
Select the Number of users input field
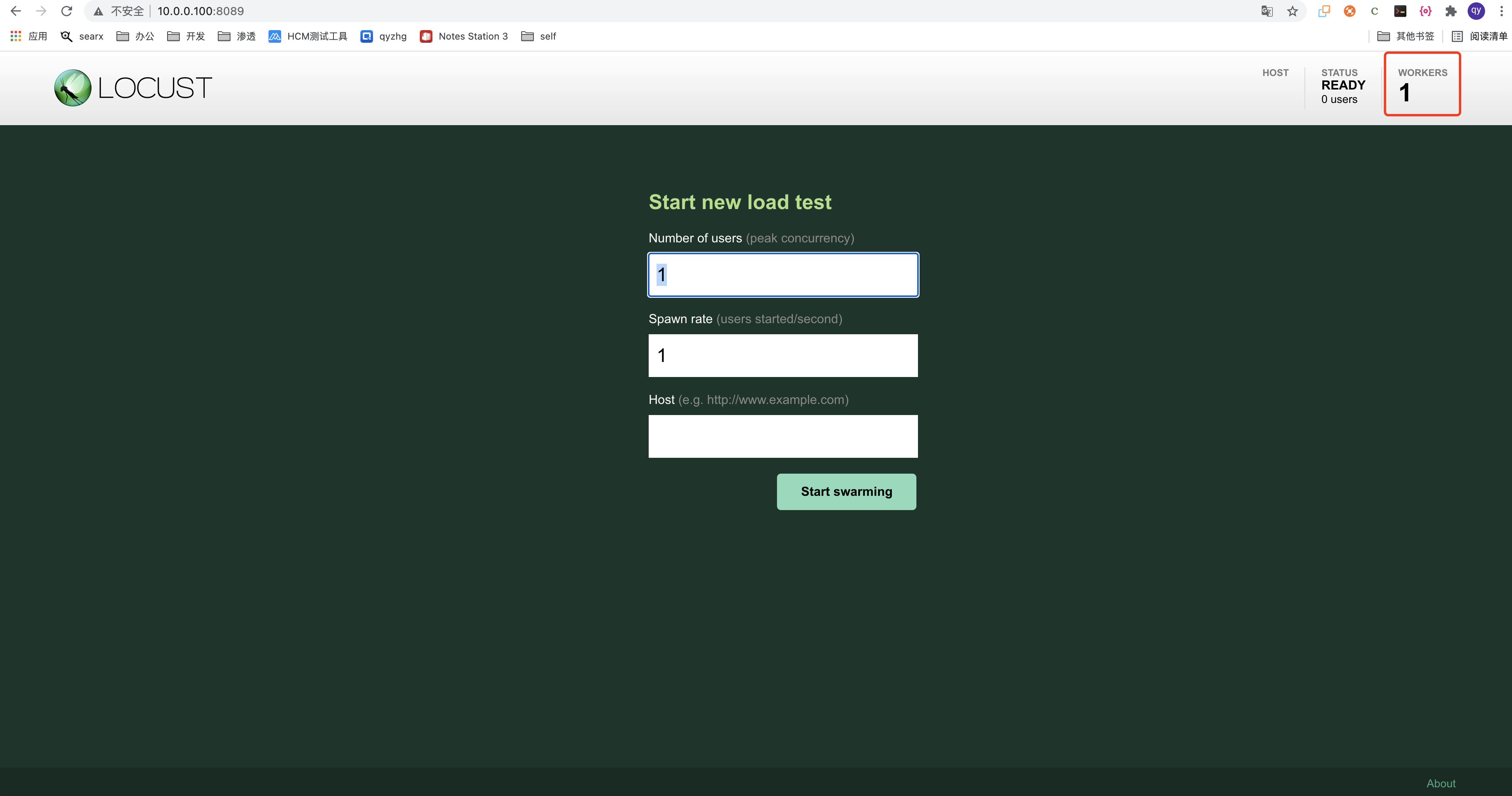(783, 274)
